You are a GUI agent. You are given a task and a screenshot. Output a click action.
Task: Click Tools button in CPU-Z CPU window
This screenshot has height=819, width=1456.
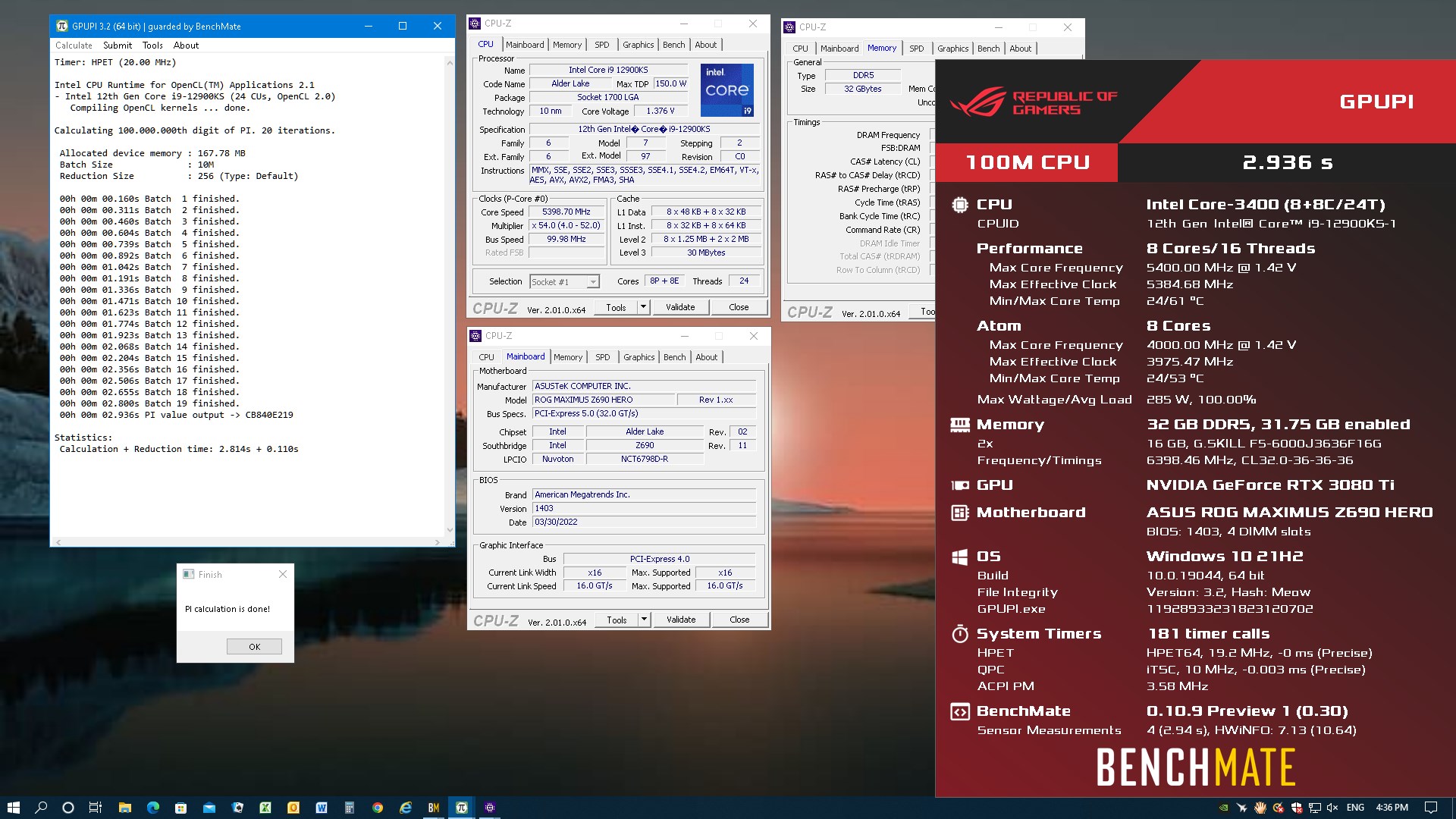click(x=616, y=307)
